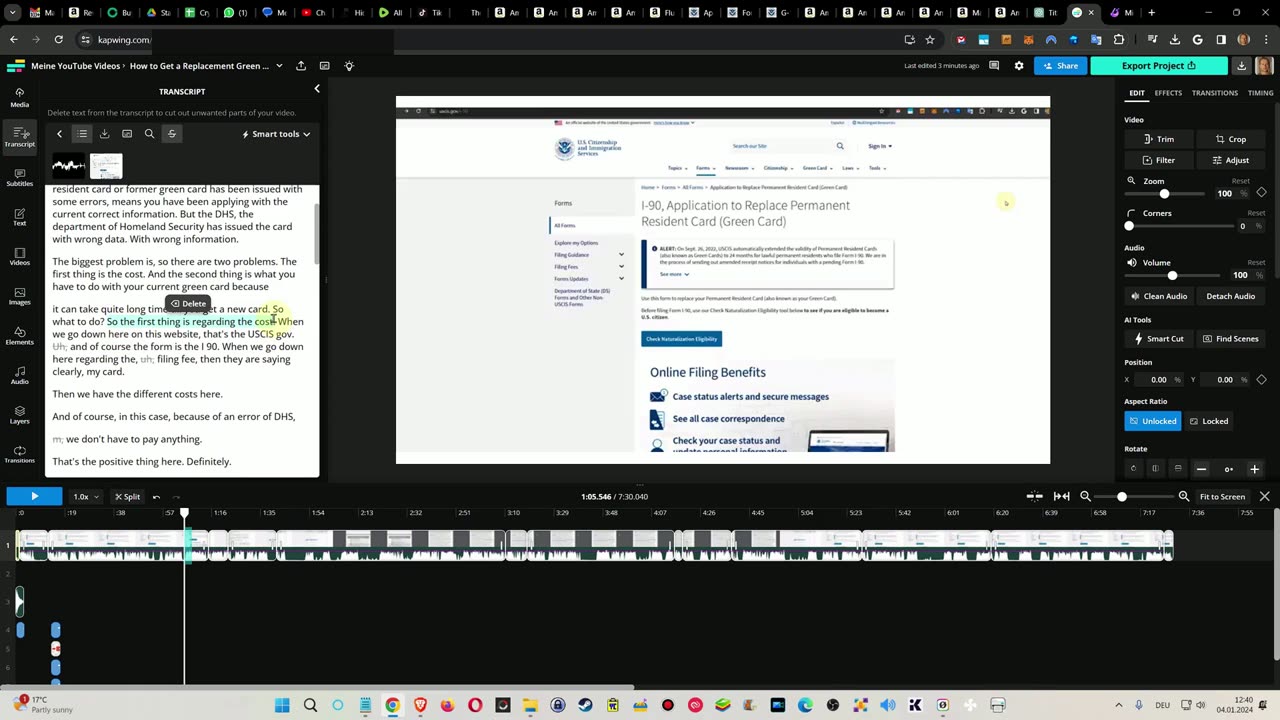Image resolution: width=1280 pixels, height=720 pixels.
Task: Open the Transitions panel in the sidebar
Action: click(19, 454)
